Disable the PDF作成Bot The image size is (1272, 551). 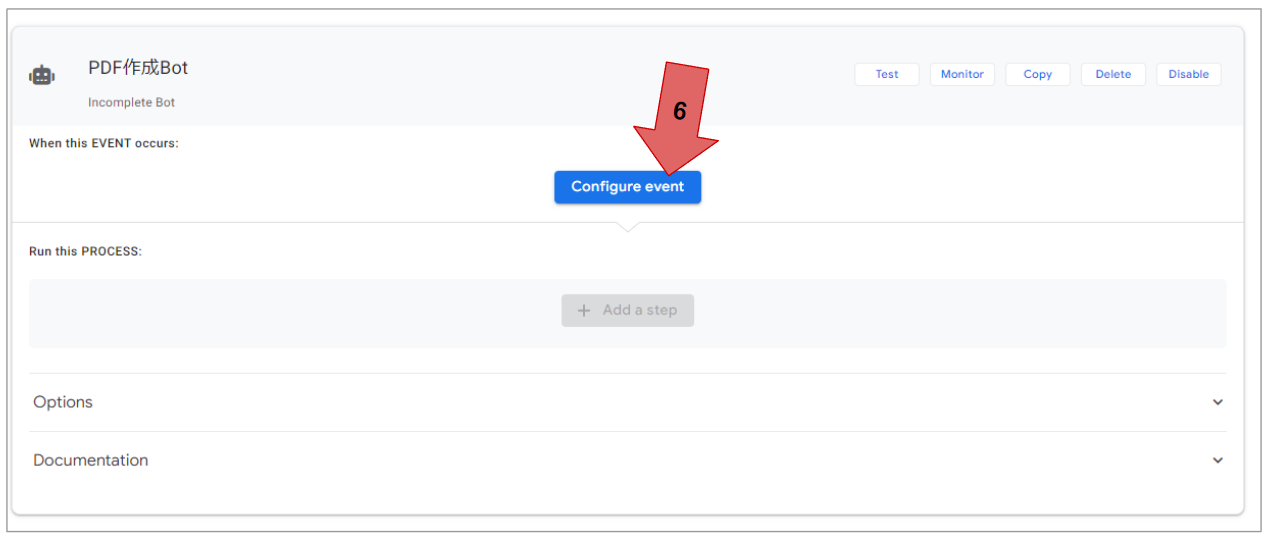(1188, 74)
